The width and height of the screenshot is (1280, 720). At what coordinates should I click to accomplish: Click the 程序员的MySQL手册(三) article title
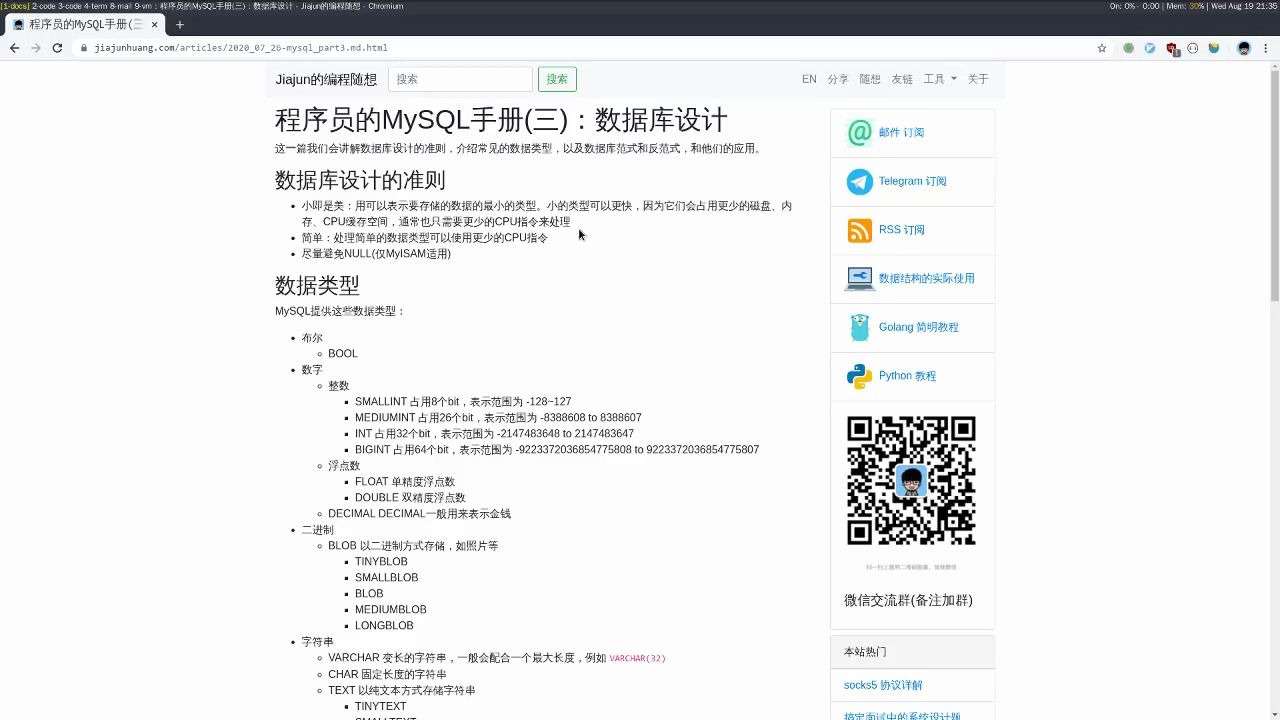(x=501, y=120)
